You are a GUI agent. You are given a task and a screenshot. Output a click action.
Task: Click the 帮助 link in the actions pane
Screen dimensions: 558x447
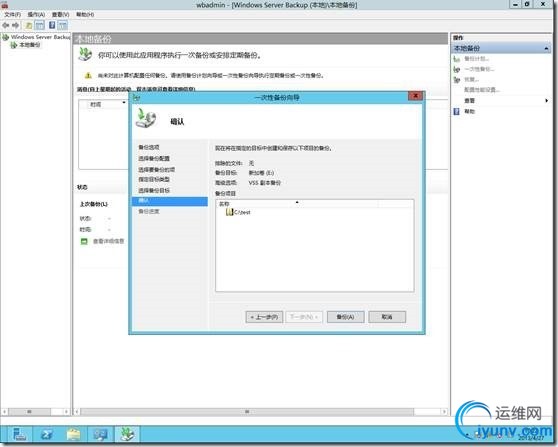coord(469,111)
